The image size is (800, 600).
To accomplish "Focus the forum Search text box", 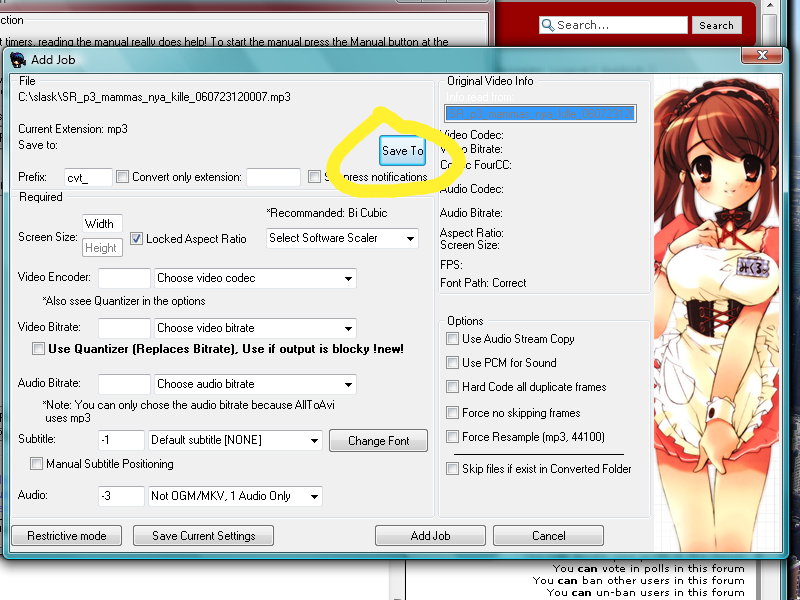I will (613, 25).
